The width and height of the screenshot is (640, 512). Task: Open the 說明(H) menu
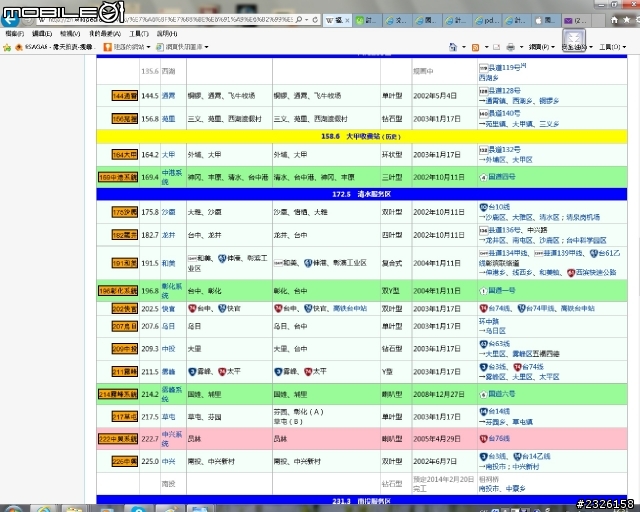167,34
